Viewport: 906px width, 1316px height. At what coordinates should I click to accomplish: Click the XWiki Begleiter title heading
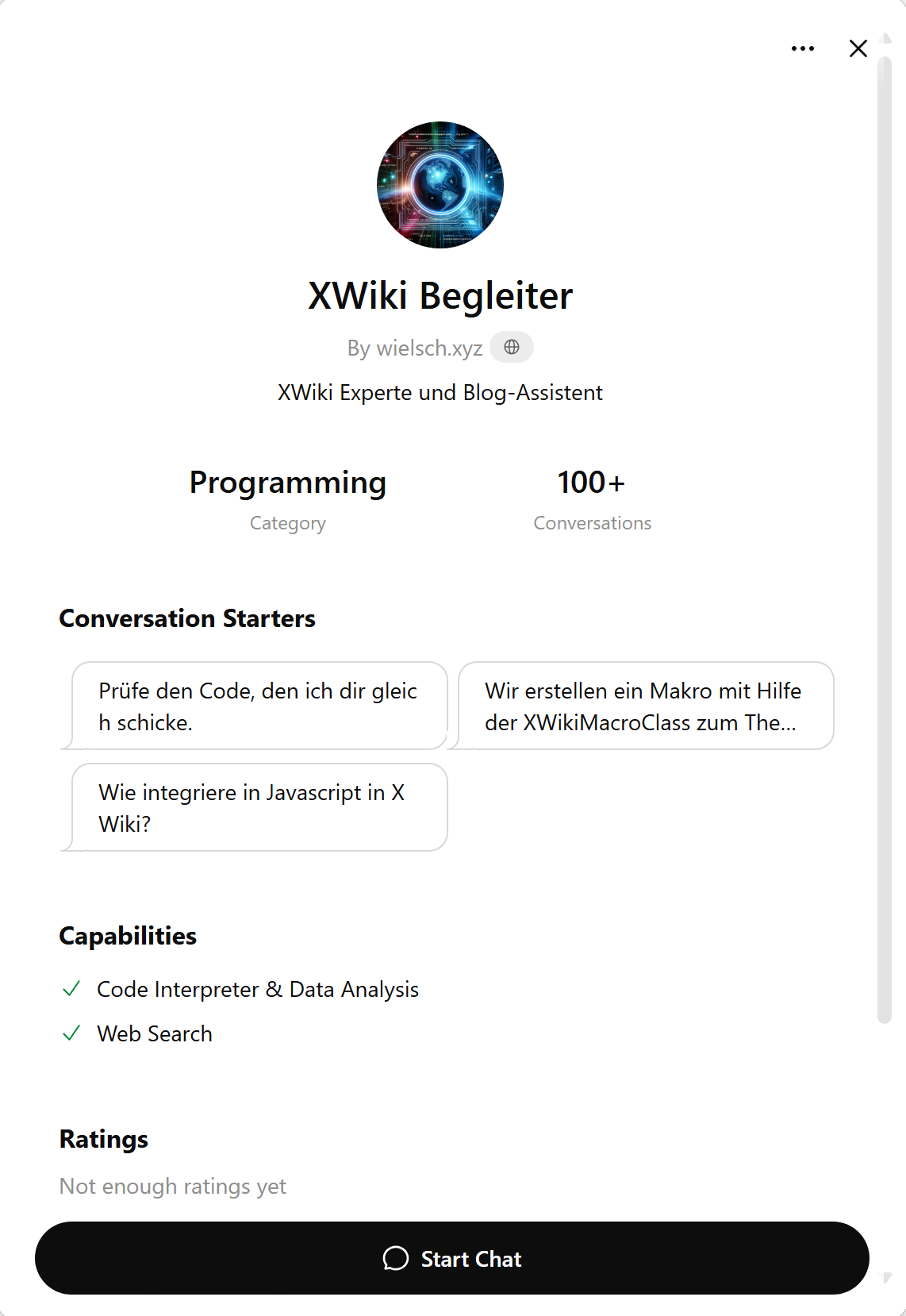click(x=440, y=295)
